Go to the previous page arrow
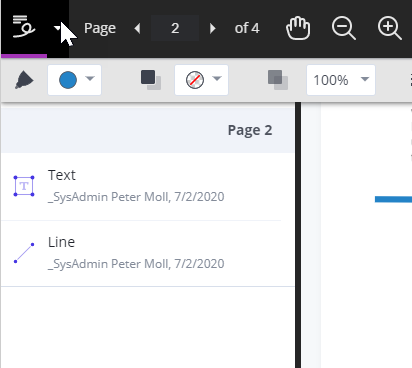Image resolution: width=412 pixels, height=368 pixels. [137, 28]
